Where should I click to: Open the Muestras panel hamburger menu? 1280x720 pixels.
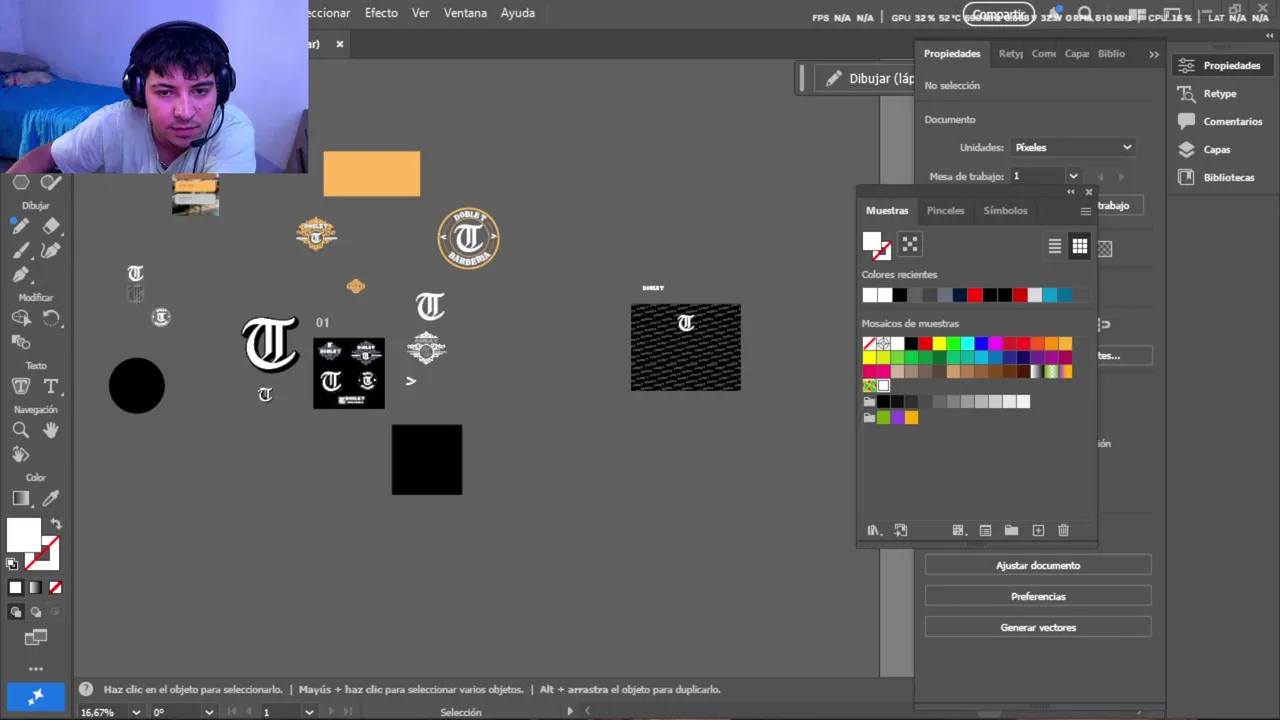[1085, 211]
